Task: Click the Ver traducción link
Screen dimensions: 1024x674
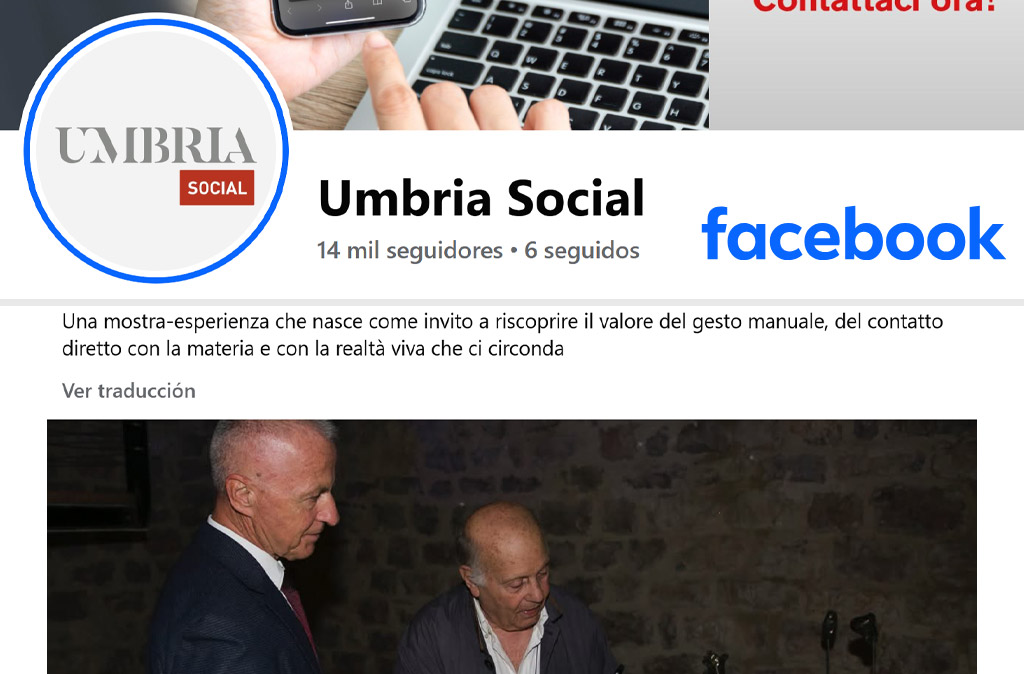Action: 129,391
